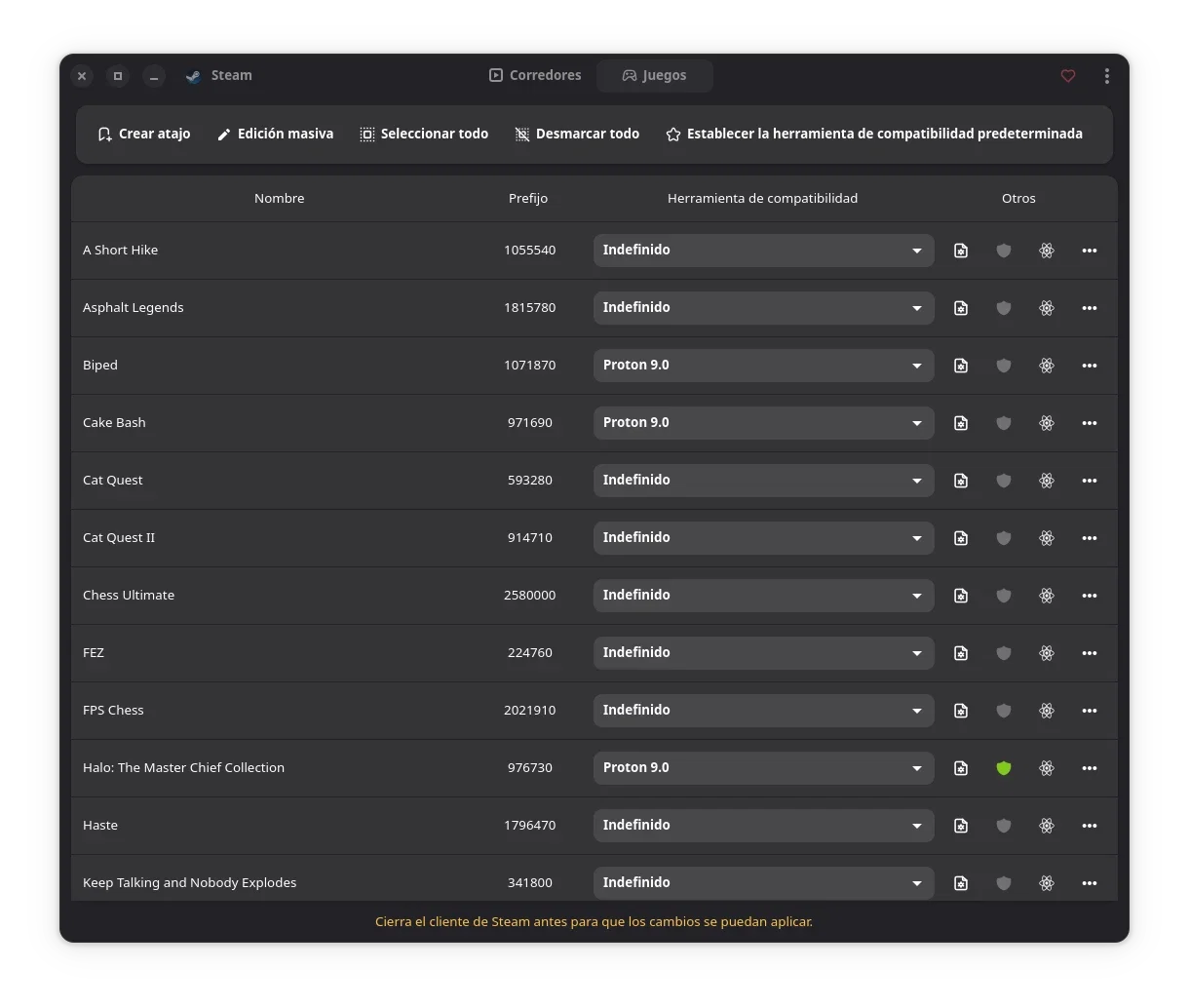Expand compatibility dropdown for Asphalt Legends
This screenshot has height=1008, width=1189.
(x=763, y=308)
